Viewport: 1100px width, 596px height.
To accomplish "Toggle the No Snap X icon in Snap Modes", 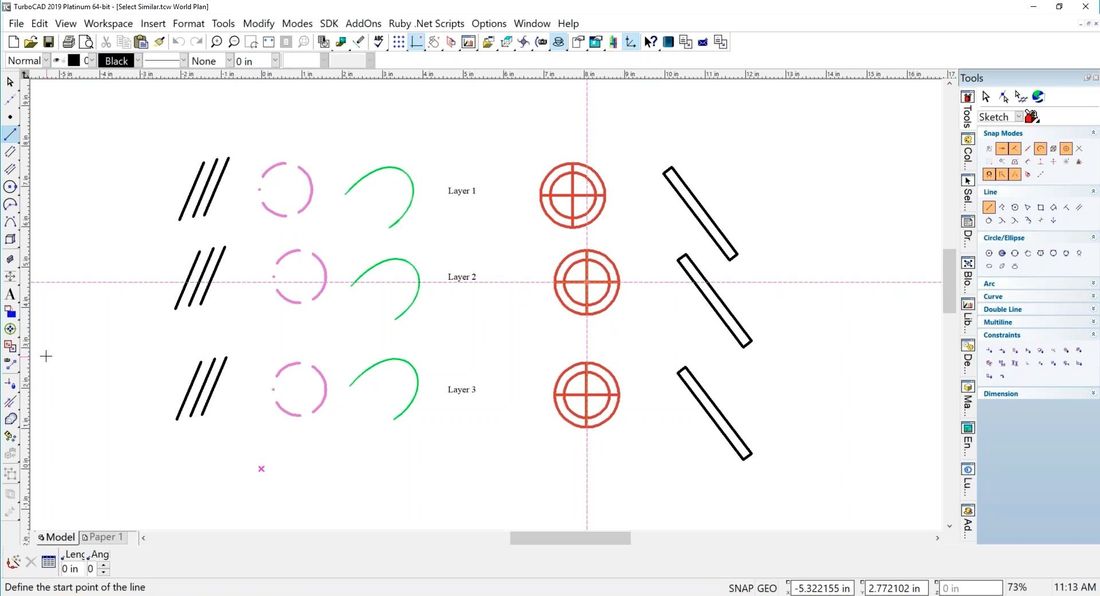I will [x=1079, y=149].
